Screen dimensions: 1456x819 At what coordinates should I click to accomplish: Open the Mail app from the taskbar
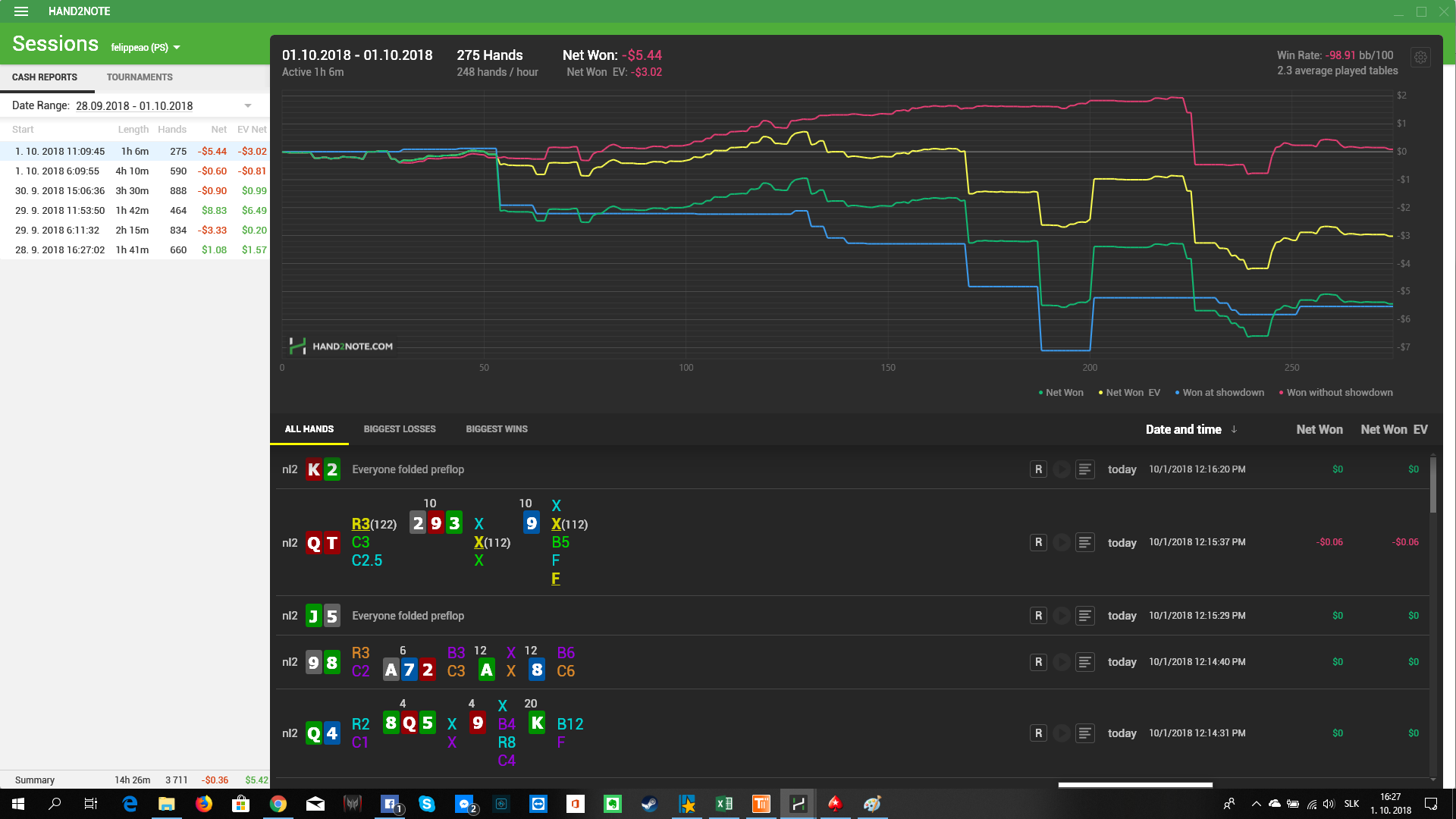[x=315, y=804]
